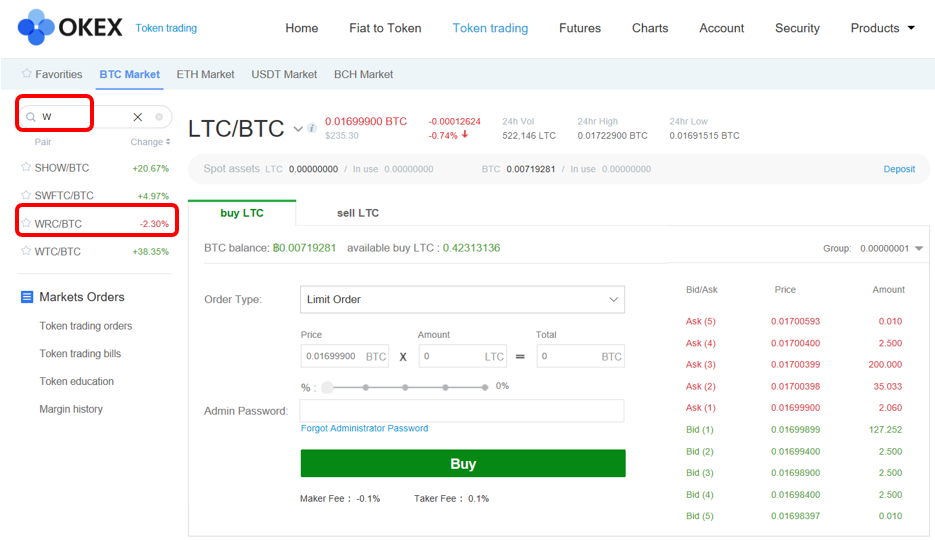935x540 pixels.
Task: Open the Favorities tab with star icon
Action: pyautogui.click(x=52, y=74)
